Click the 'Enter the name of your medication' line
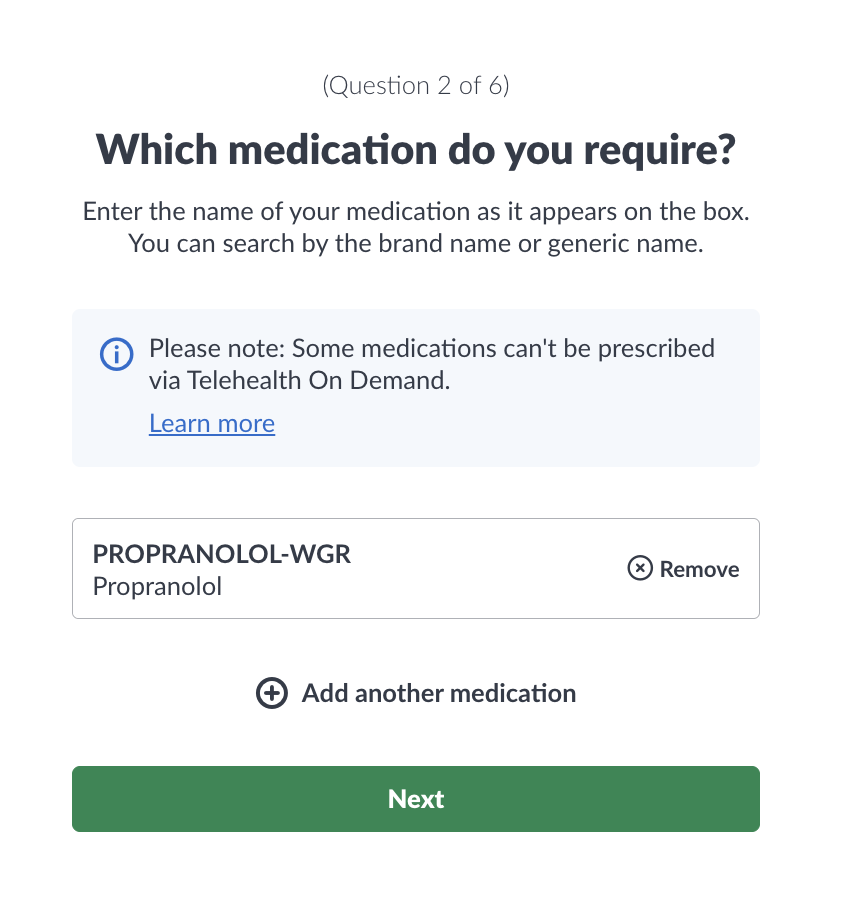854x910 pixels. 416,212
